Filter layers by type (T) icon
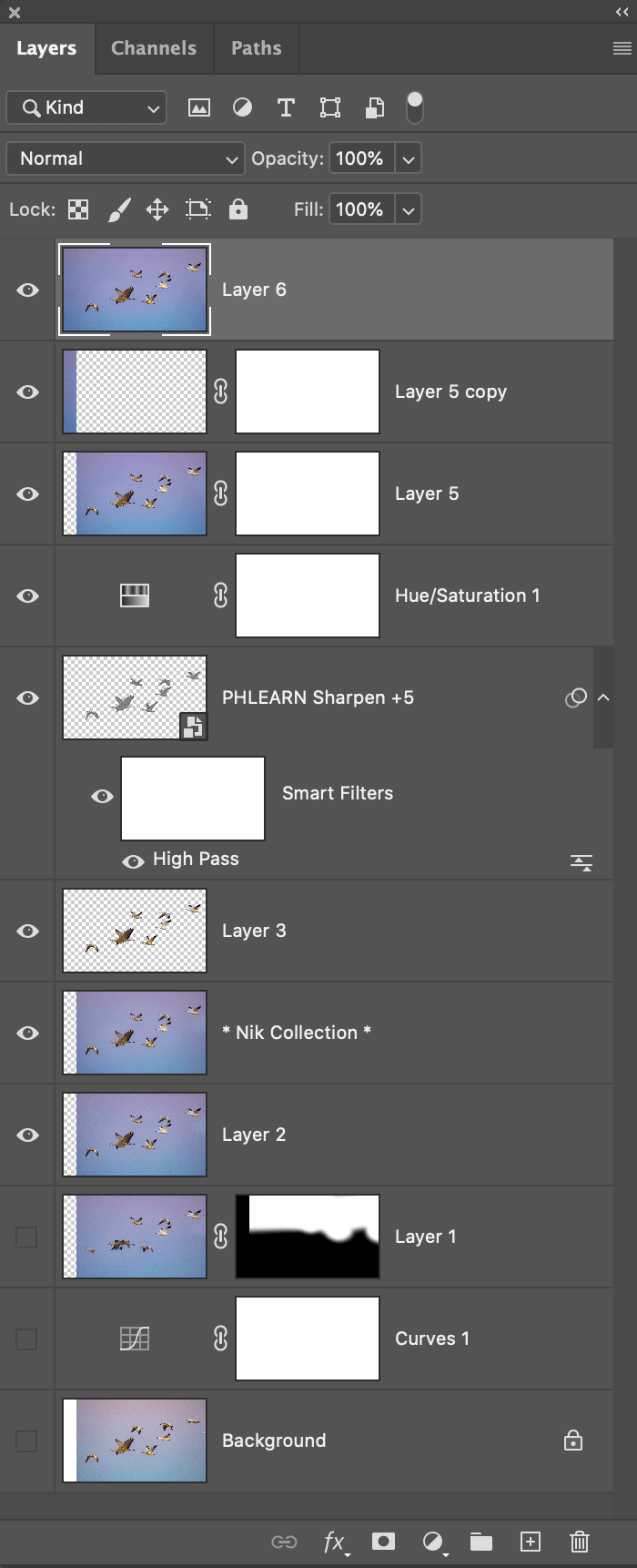 pos(286,107)
